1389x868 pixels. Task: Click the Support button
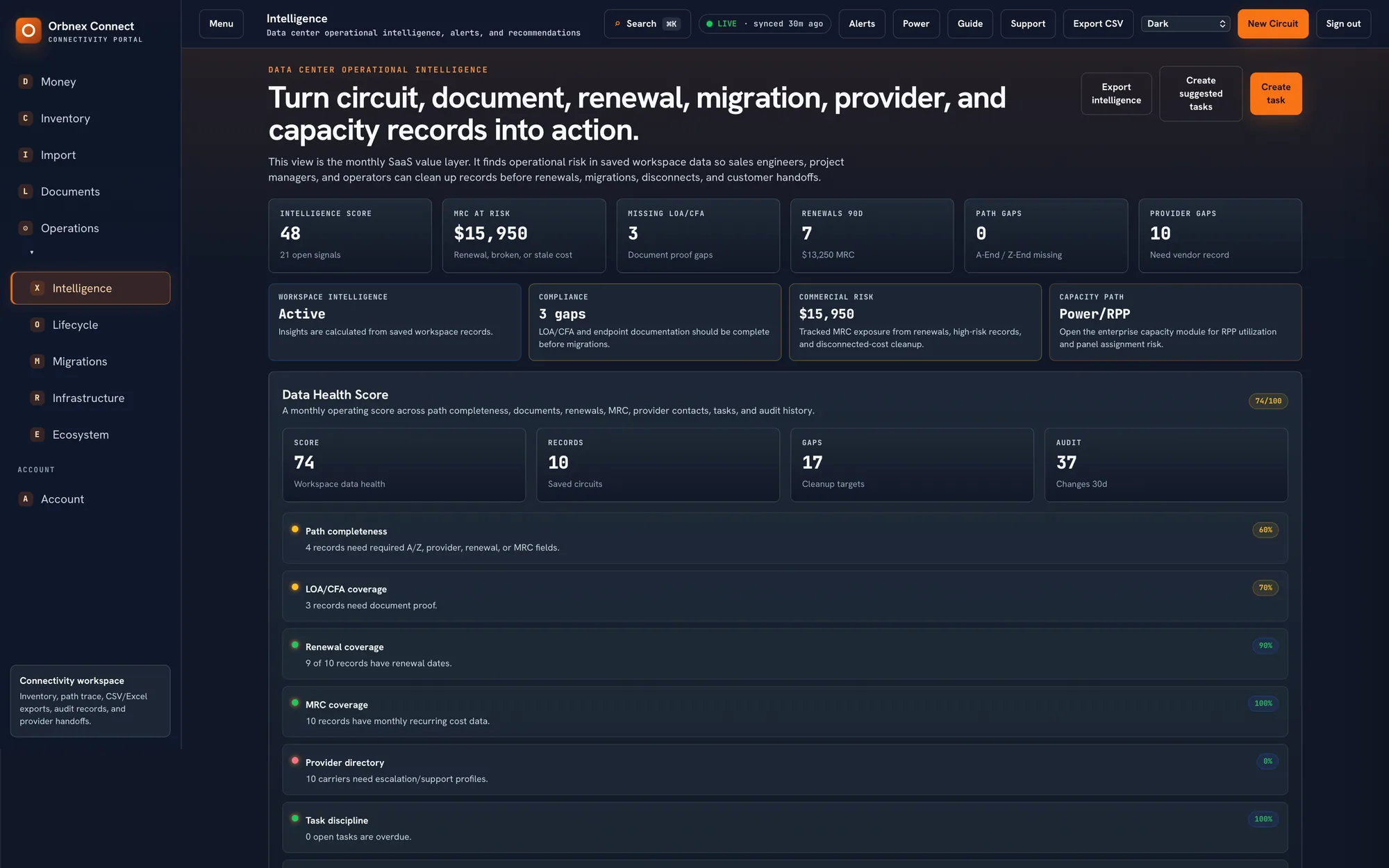point(1028,24)
